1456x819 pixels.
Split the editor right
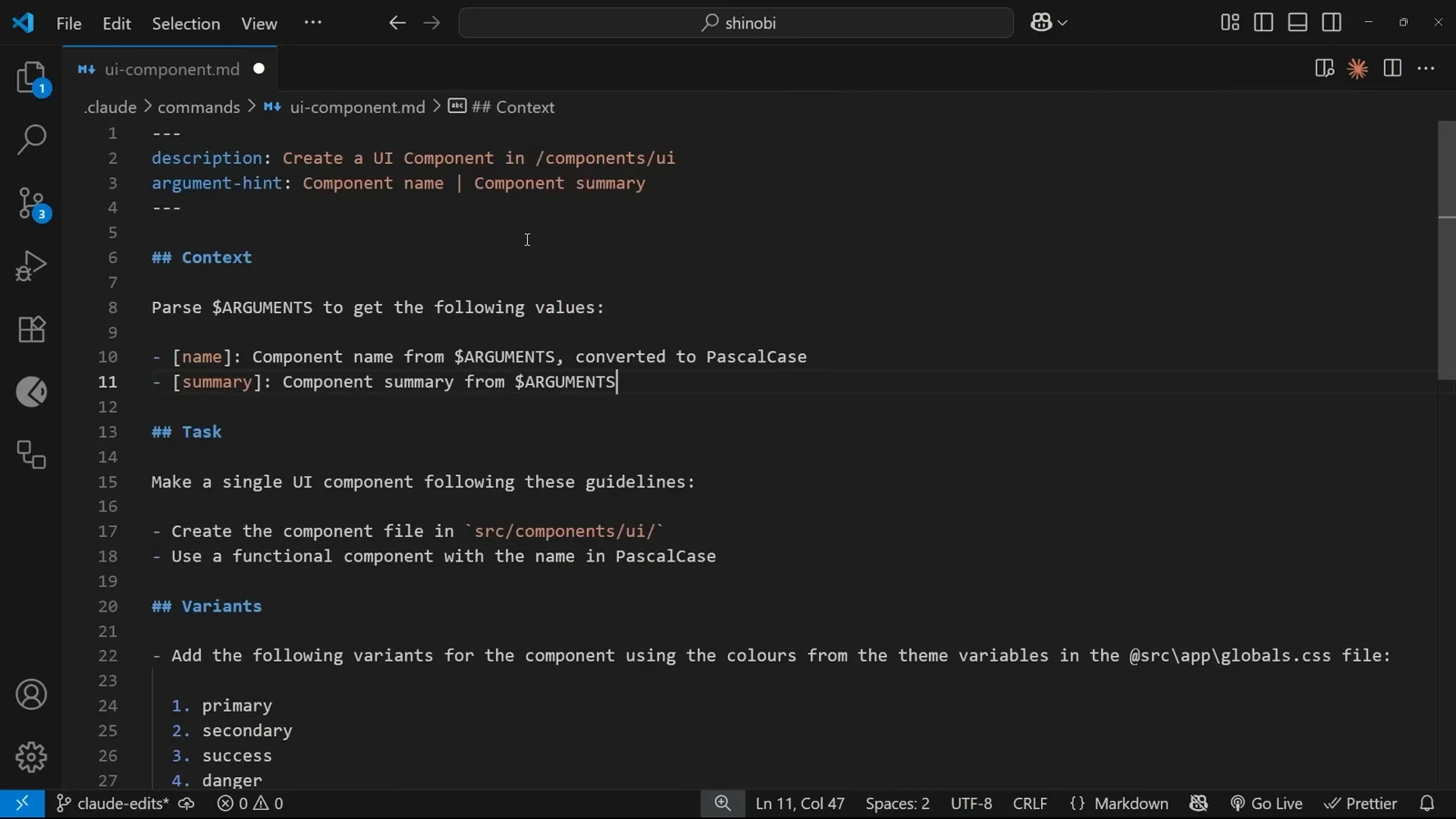[x=1392, y=69]
